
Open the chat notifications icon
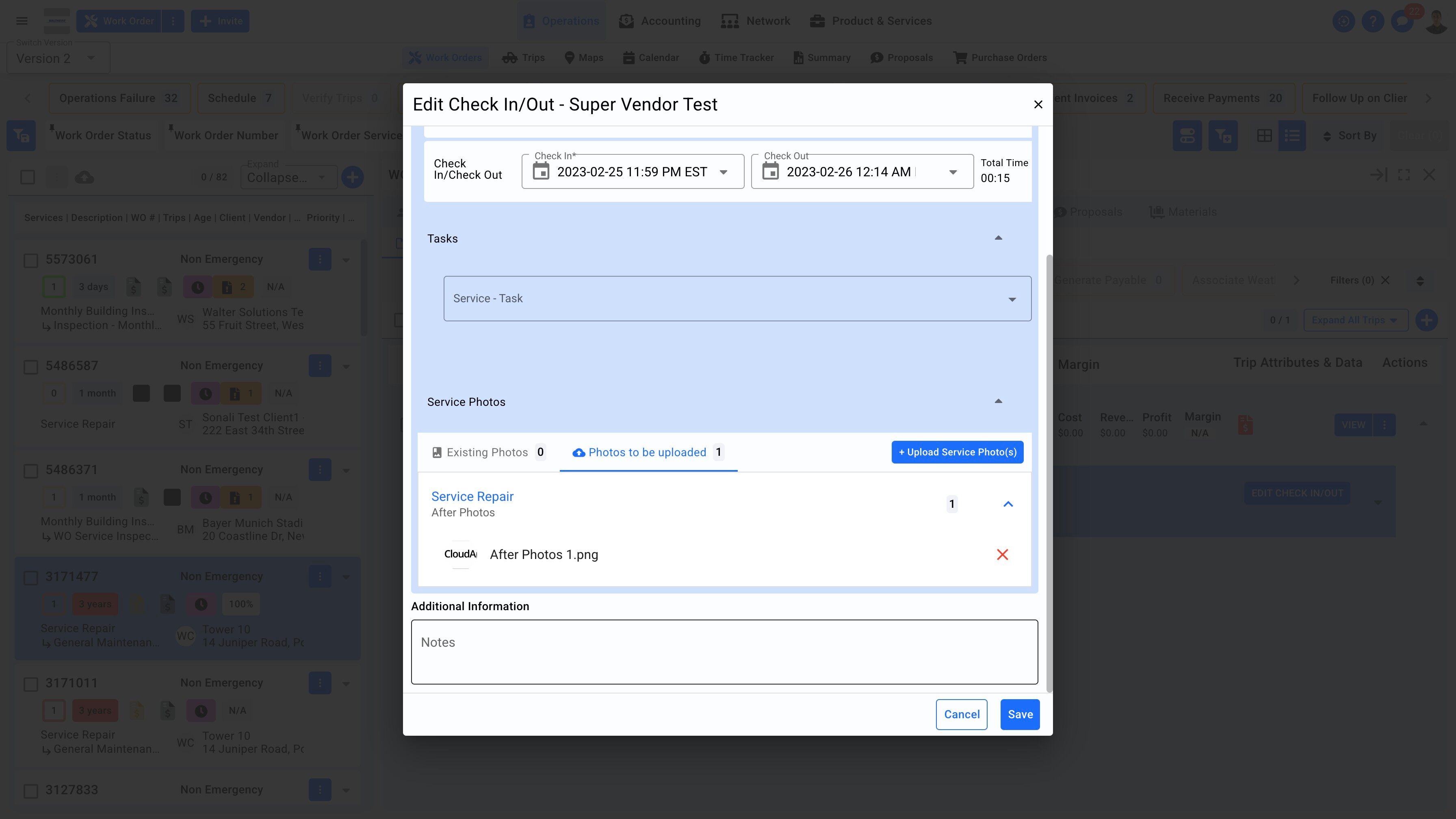pyautogui.click(x=1402, y=21)
